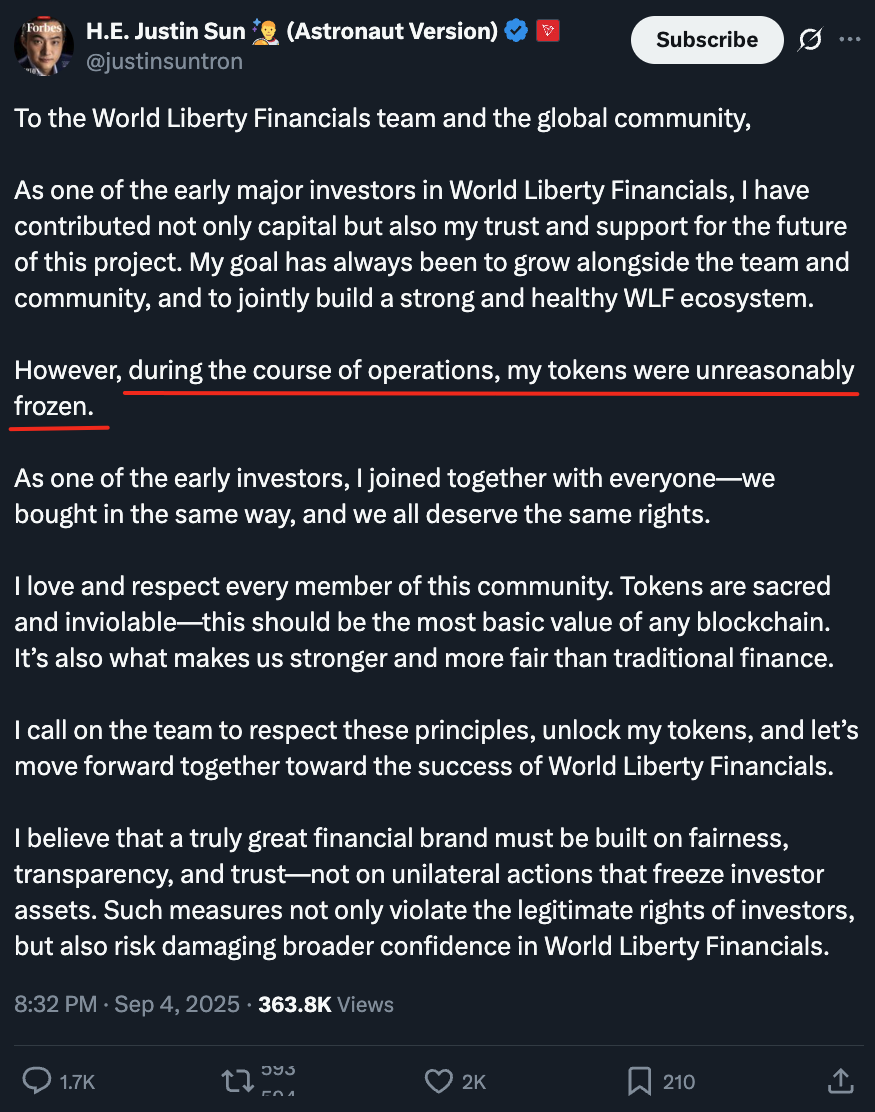Open the three-dot more options menu
The image size is (875, 1112).
(x=849, y=40)
